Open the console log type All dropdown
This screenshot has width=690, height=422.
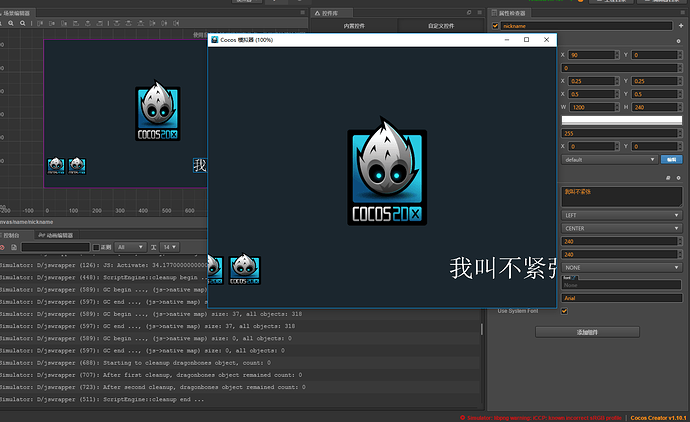(130, 247)
